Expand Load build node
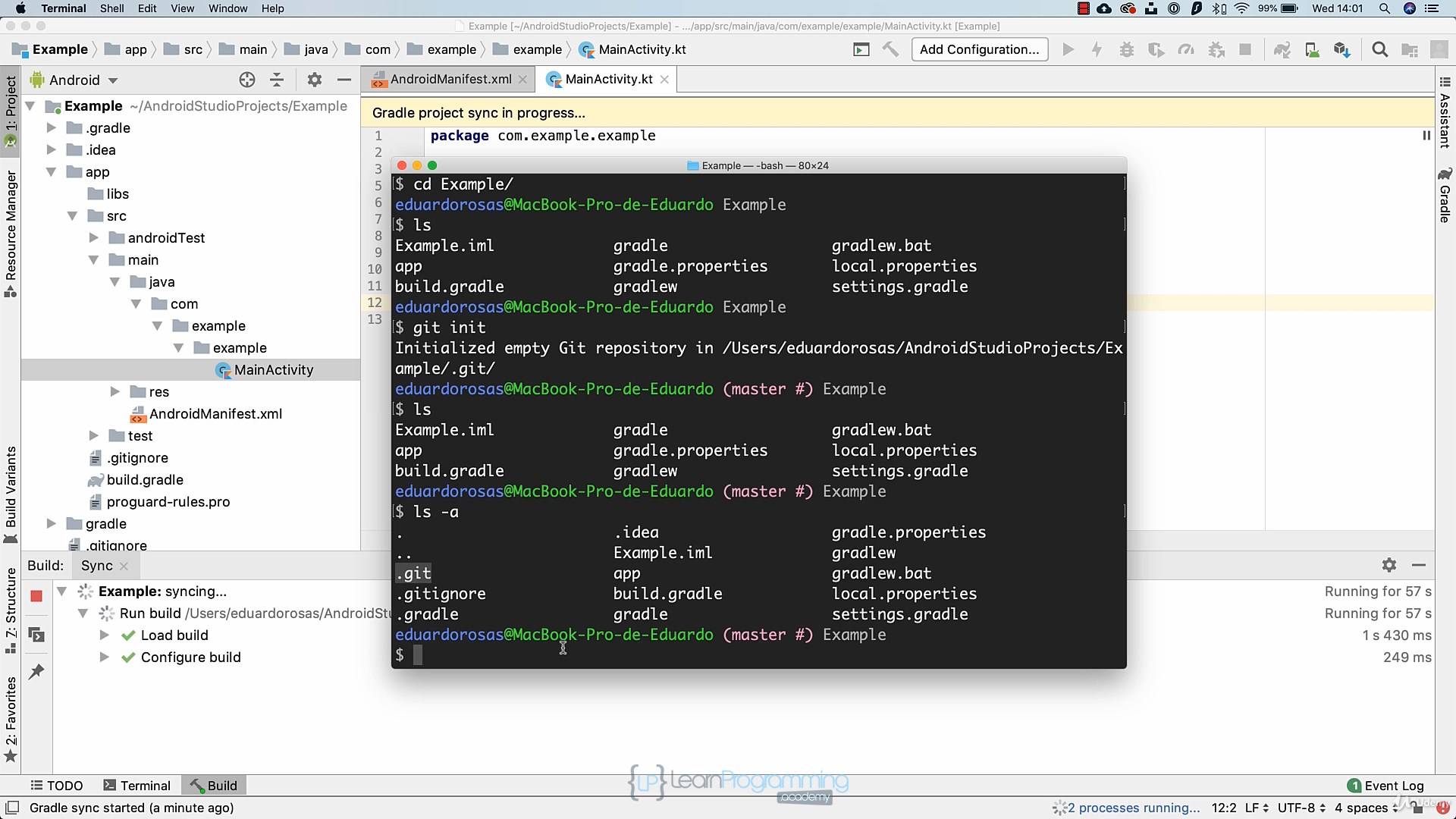 [x=104, y=635]
